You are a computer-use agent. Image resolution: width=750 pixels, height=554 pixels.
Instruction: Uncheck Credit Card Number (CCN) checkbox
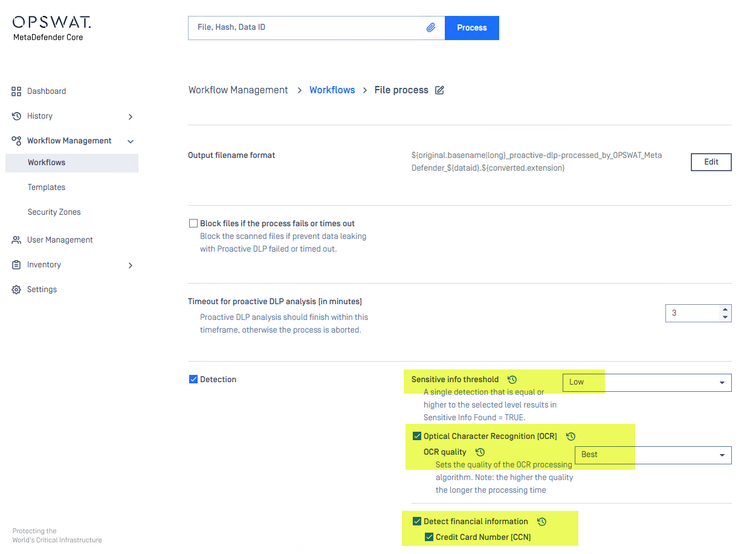(x=429, y=538)
